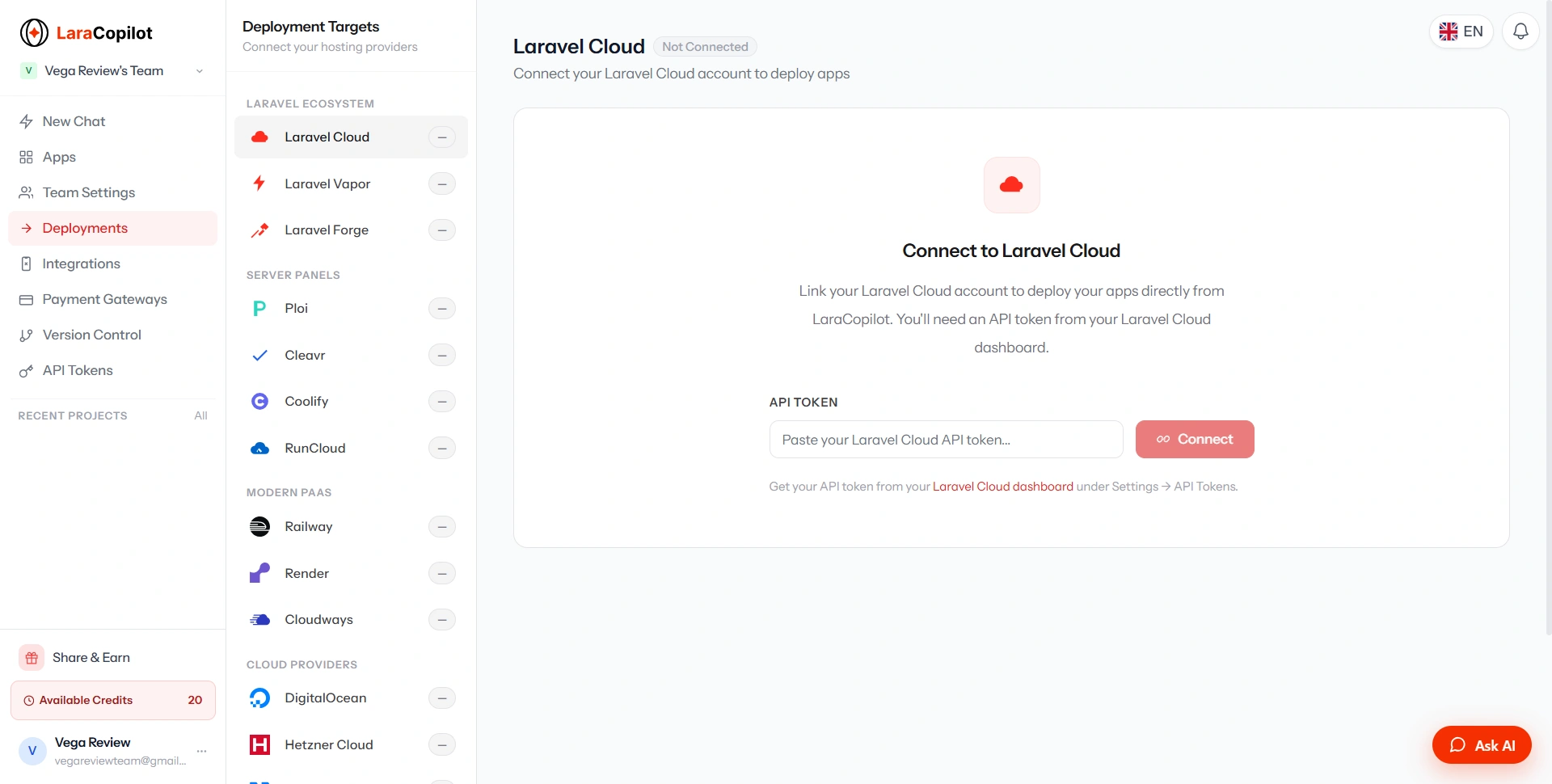
Task: Select the Laravel Vapor lightning icon
Action: point(259,183)
